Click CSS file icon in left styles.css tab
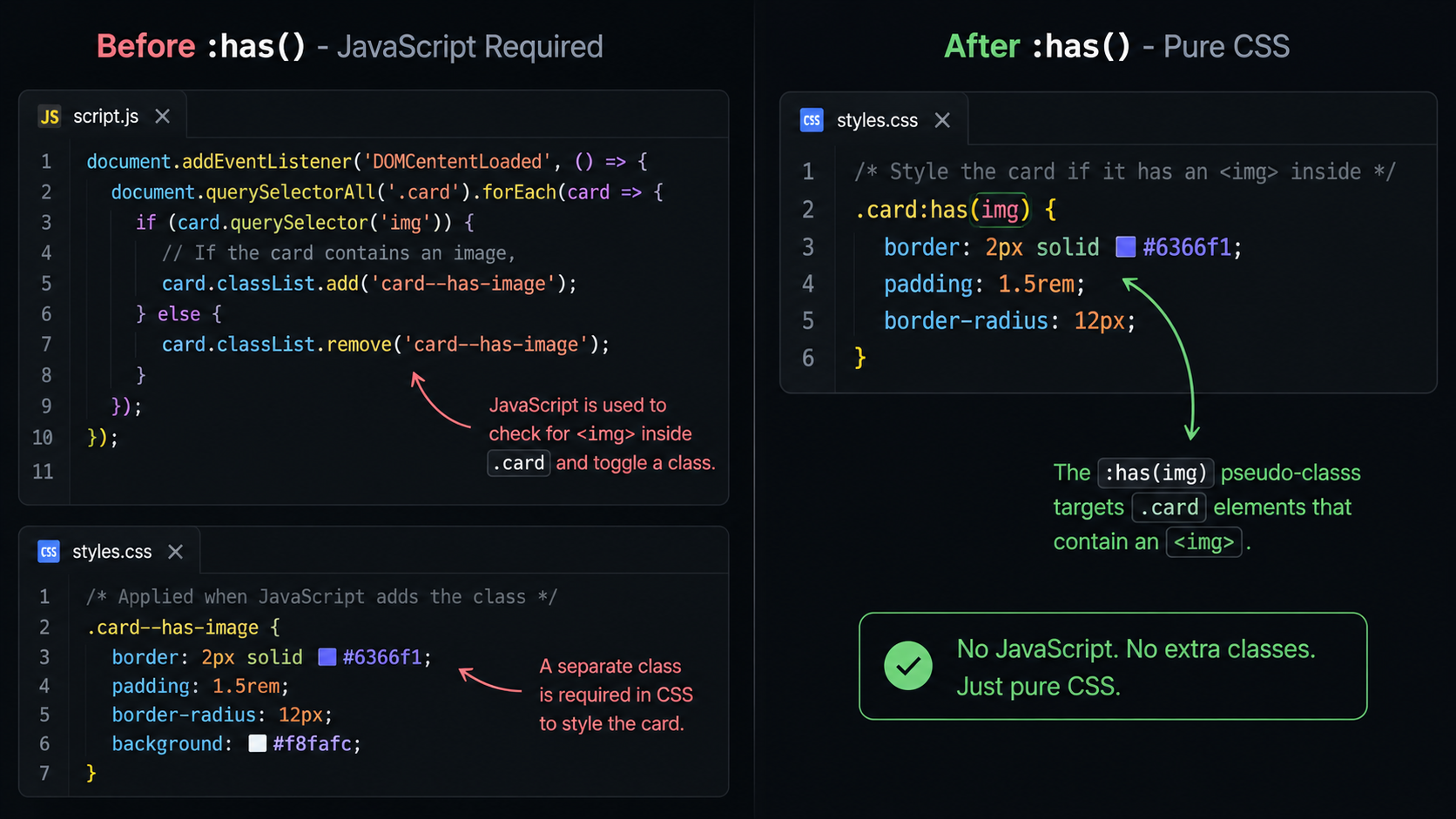 (49, 552)
